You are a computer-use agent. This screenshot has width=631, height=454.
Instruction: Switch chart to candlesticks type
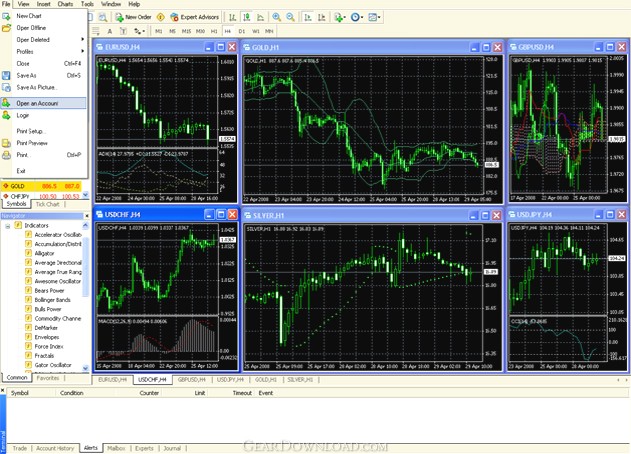tap(246, 17)
